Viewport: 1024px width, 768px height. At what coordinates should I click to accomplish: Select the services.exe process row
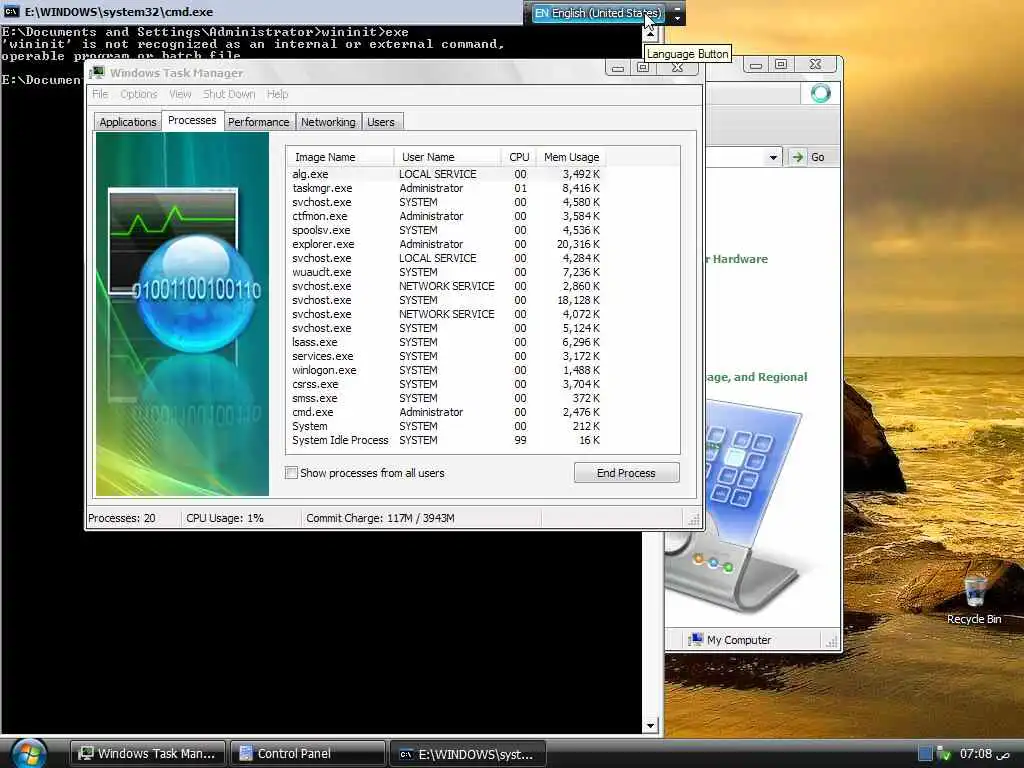tap(445, 356)
